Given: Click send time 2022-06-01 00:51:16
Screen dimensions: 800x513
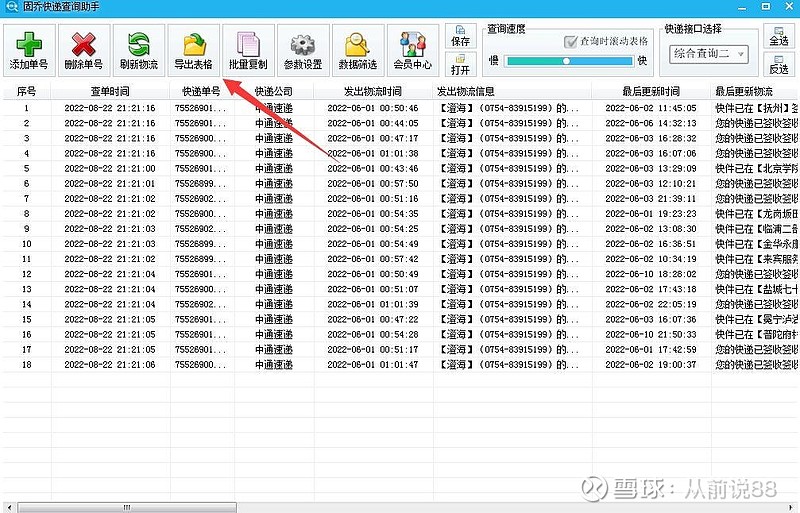Looking at the screenshot, I should (x=372, y=199).
